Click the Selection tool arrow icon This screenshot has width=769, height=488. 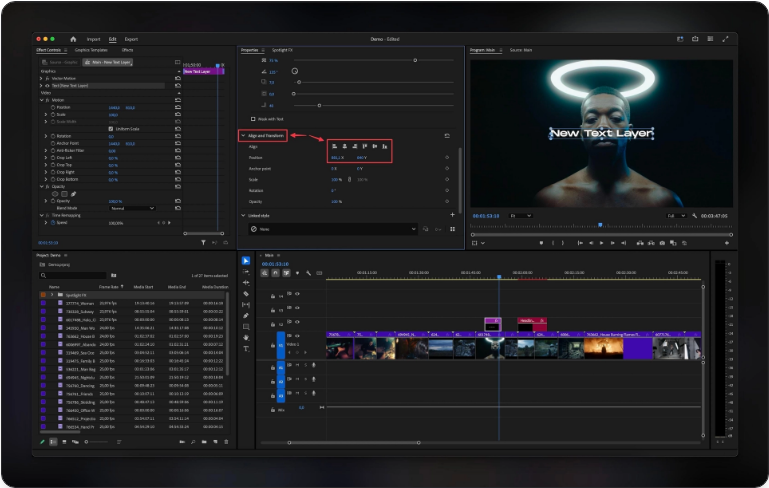(246, 261)
